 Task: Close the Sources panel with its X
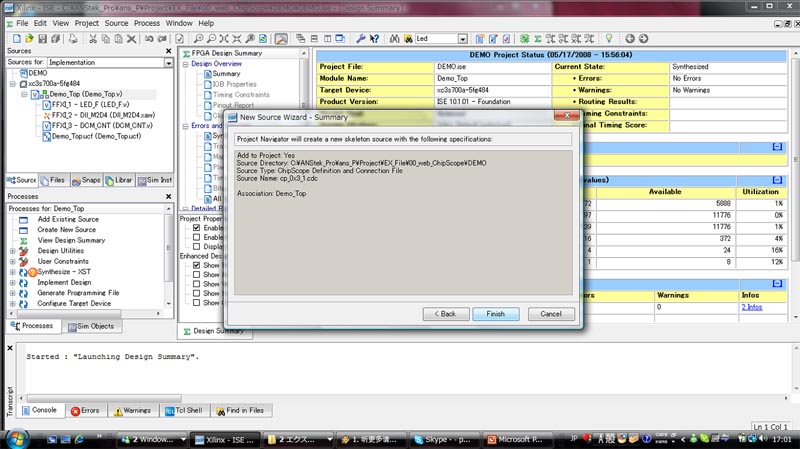click(x=169, y=51)
